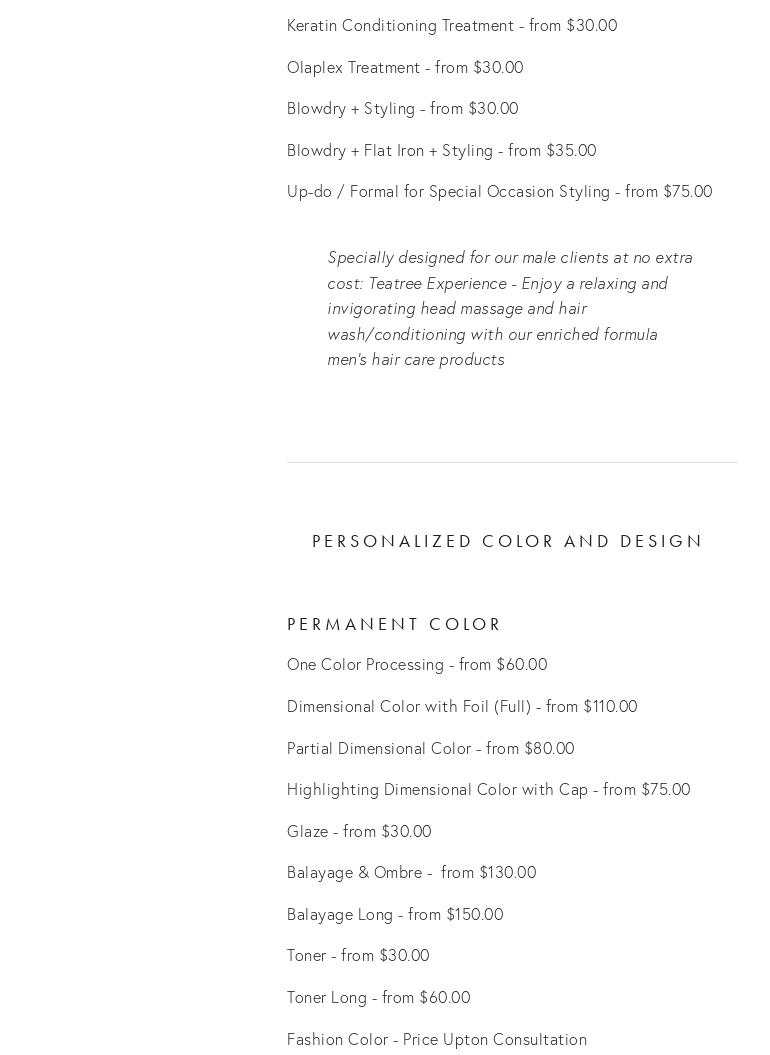
Task: Click Toner Long from $60.00 line
Action: (378, 997)
